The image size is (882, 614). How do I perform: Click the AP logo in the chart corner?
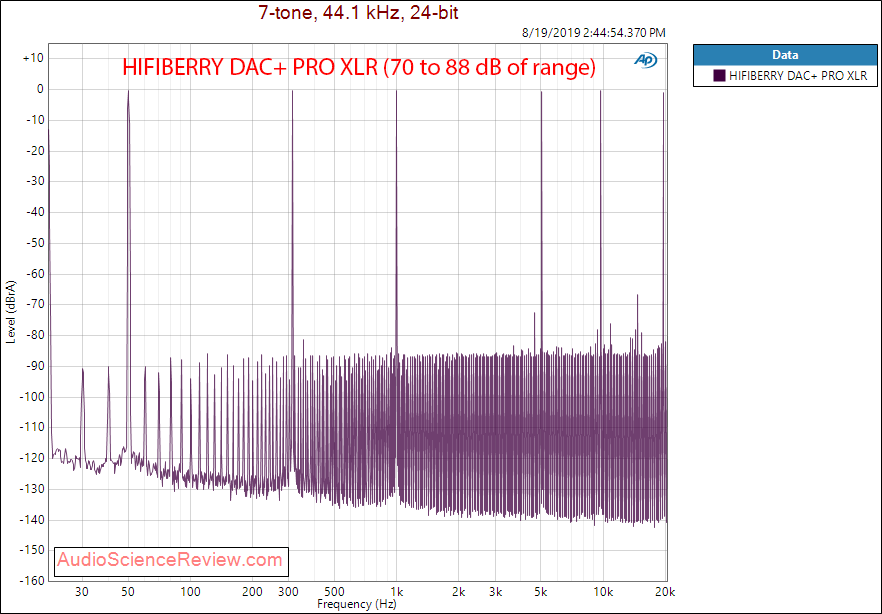645,60
